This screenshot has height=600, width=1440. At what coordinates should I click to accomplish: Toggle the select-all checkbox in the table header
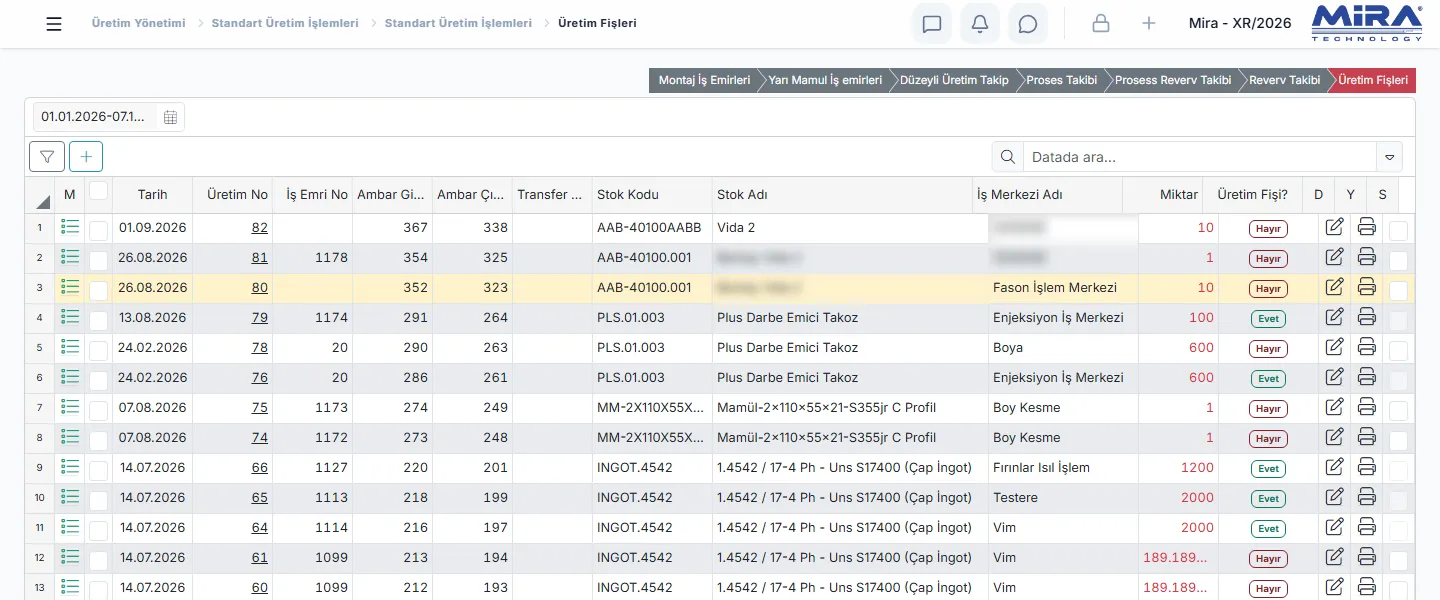click(x=98, y=190)
